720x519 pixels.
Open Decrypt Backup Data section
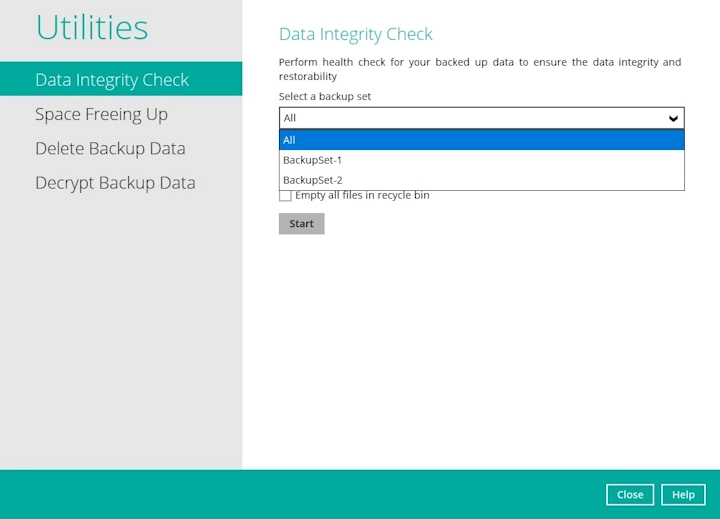(115, 183)
